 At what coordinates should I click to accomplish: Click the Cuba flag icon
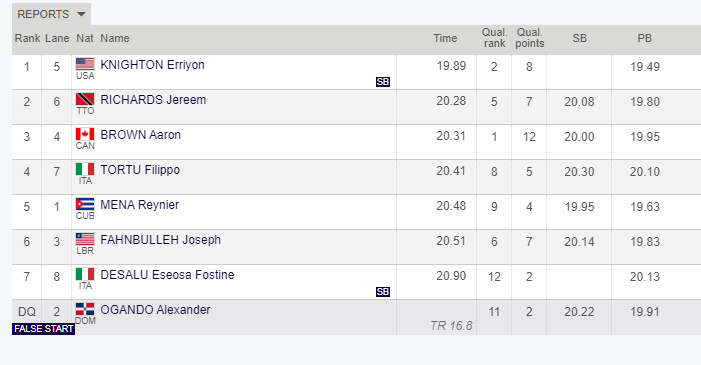(x=85, y=204)
